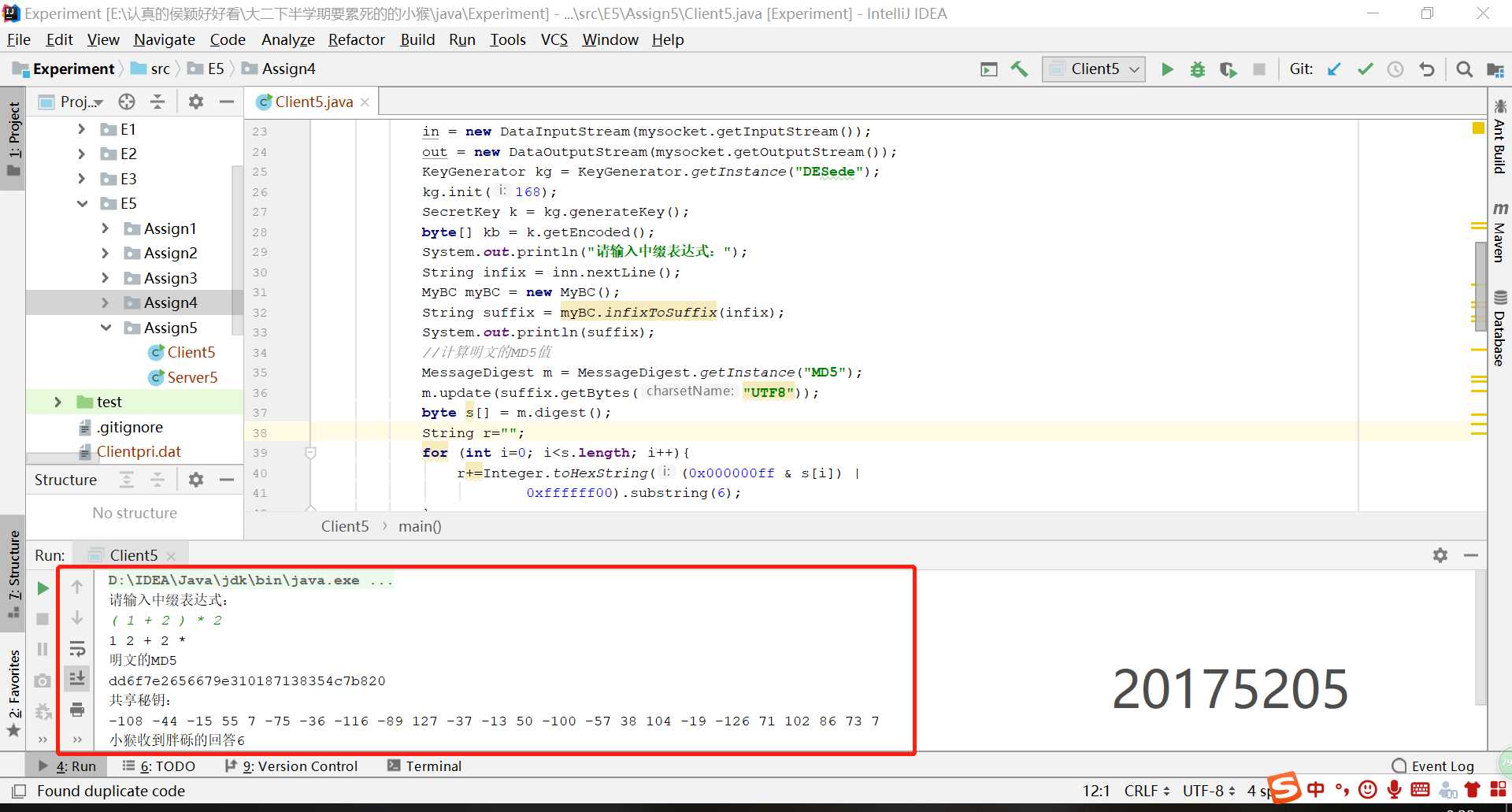Viewport: 1512px width, 812px height.
Task: Open the Terminal tool window
Action: pos(424,766)
